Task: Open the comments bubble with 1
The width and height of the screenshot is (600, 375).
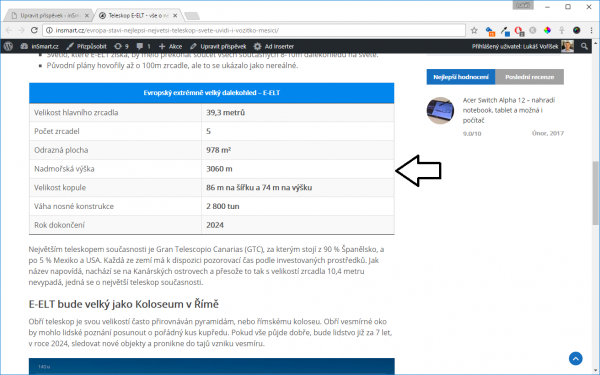Action: coord(143,46)
